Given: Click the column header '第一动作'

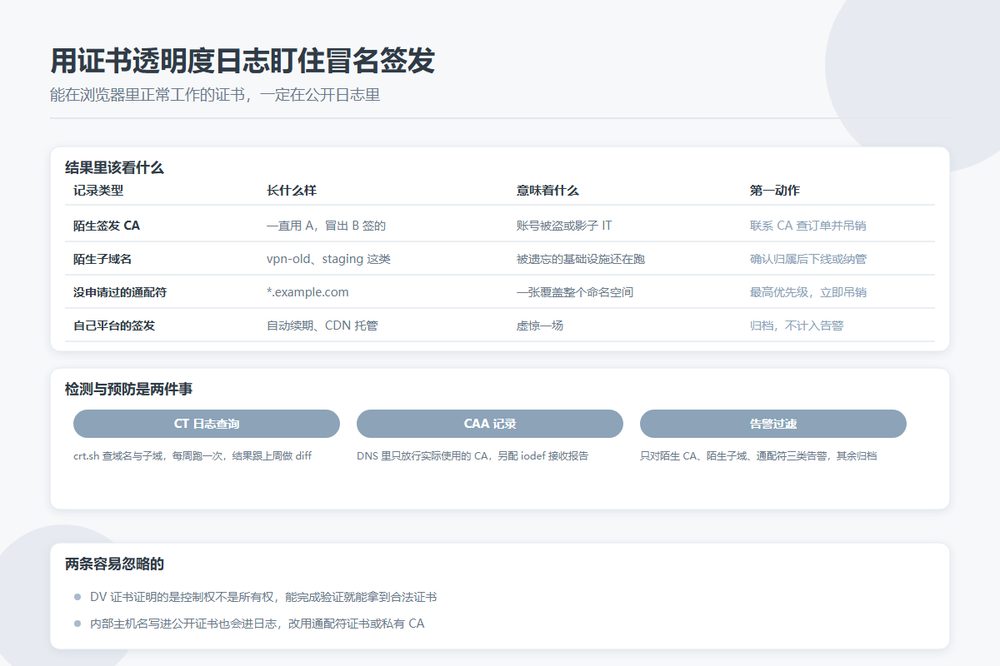Looking at the screenshot, I should tap(774, 190).
